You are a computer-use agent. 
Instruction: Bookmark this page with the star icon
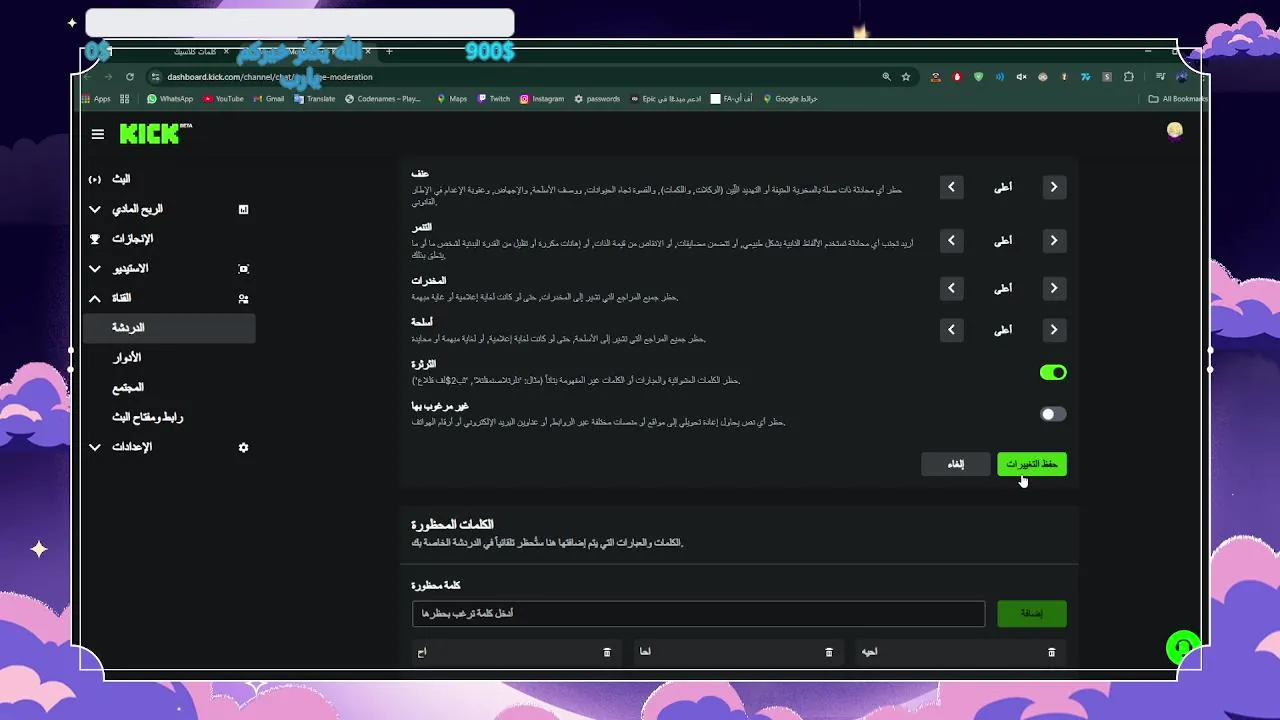pyautogui.click(x=906, y=77)
